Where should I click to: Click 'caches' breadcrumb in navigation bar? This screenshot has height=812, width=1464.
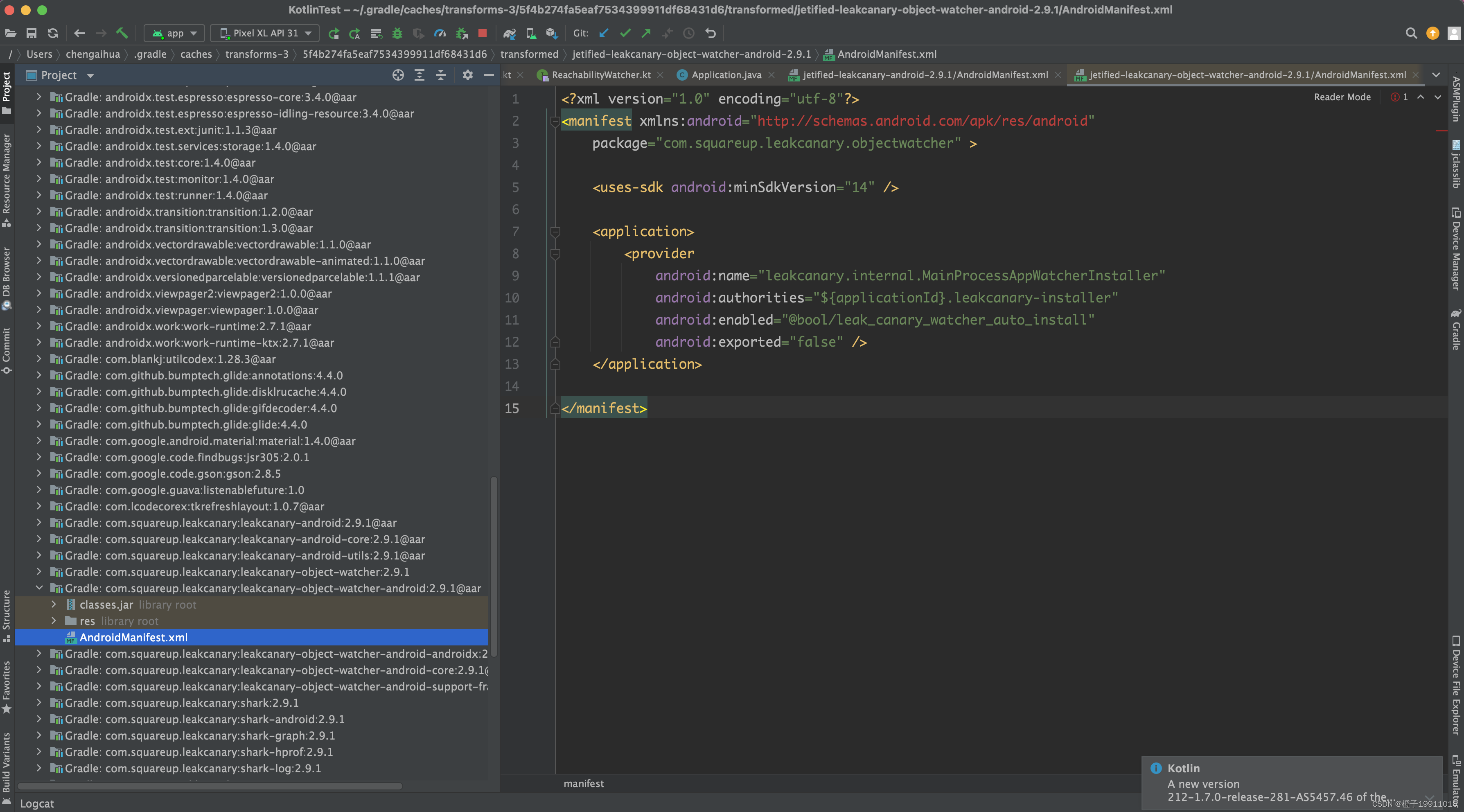pos(196,54)
